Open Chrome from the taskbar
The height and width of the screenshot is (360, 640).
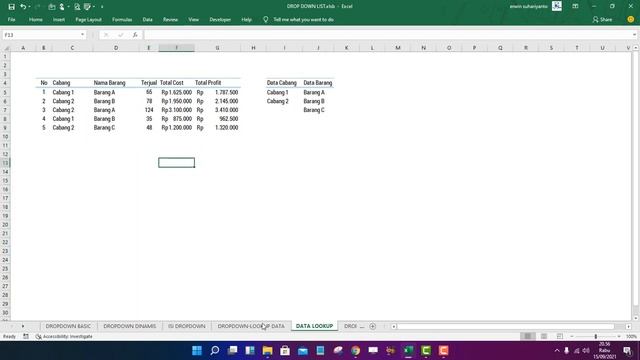coord(356,351)
